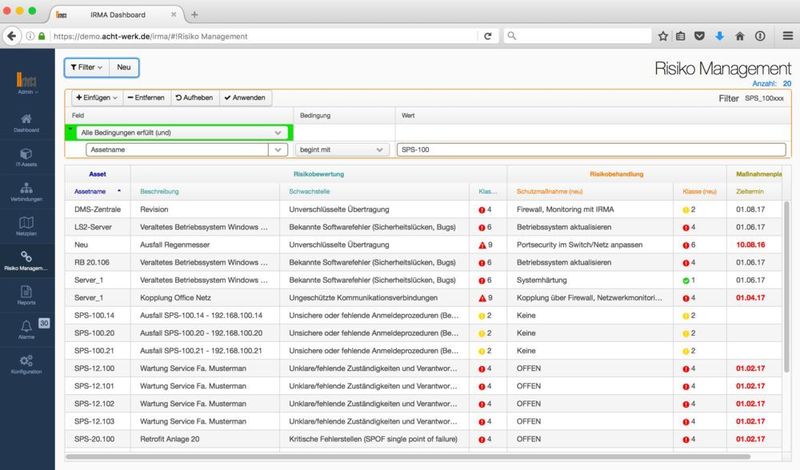
Task: Open Konfiguration gears in sidebar
Action: pyautogui.click(x=26, y=364)
